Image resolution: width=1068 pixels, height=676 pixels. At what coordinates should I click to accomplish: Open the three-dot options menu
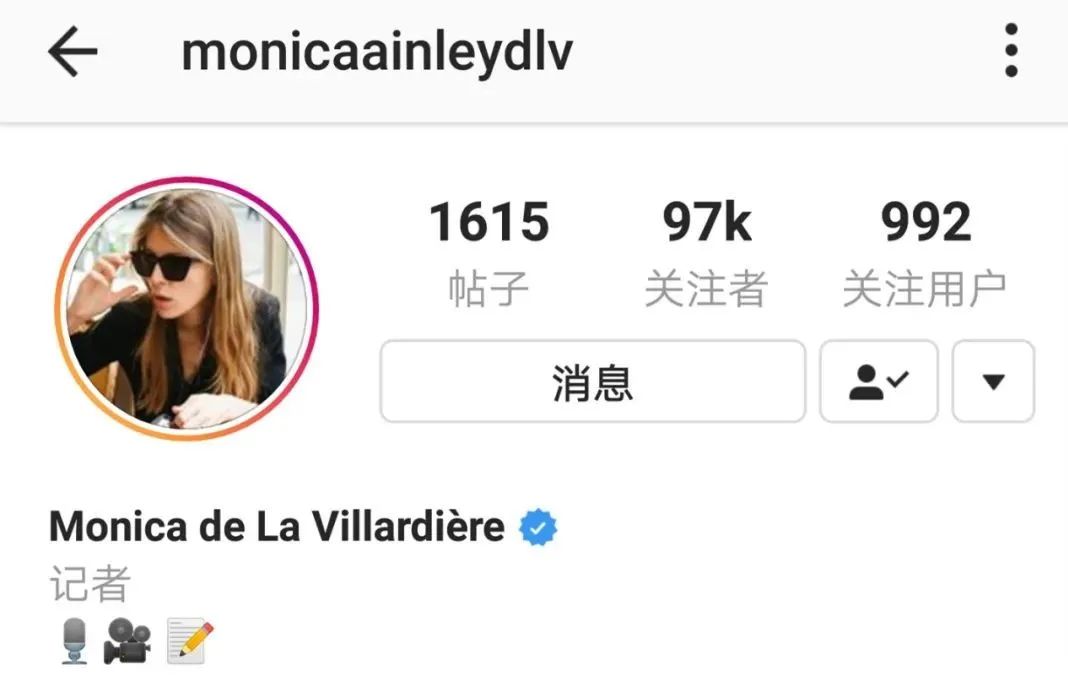(1011, 50)
